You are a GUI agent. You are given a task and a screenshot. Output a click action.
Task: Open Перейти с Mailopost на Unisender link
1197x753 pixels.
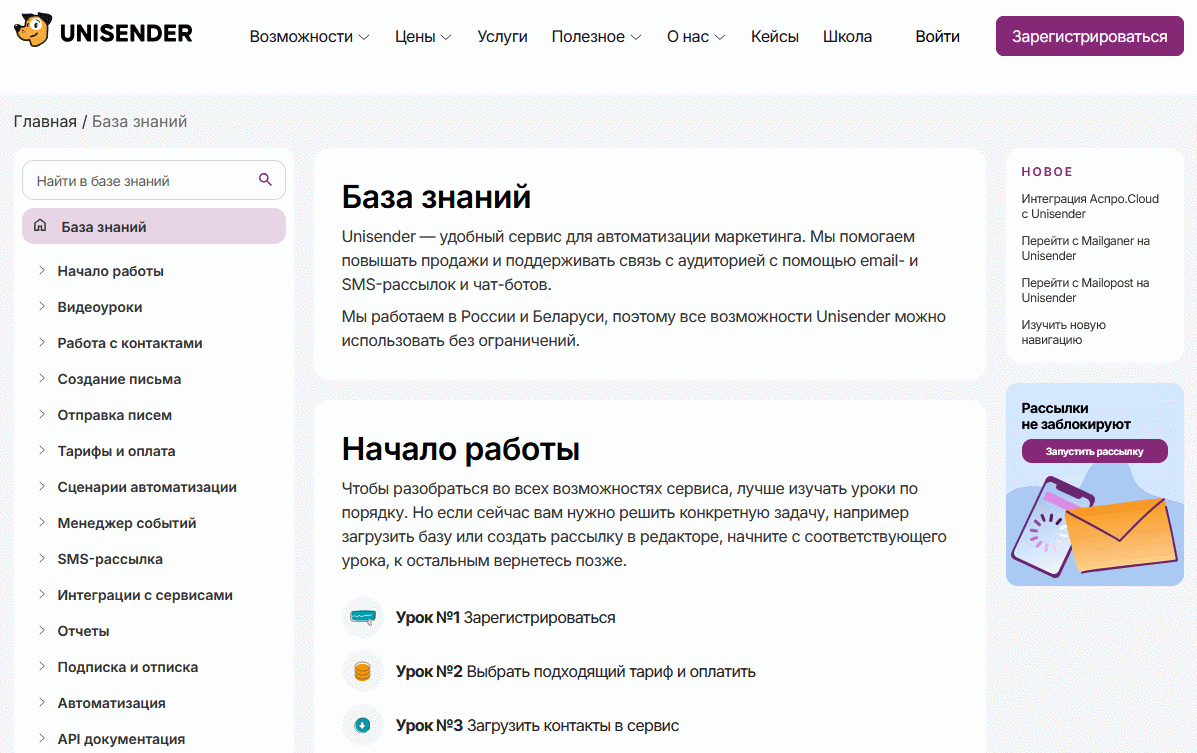click(x=1085, y=290)
